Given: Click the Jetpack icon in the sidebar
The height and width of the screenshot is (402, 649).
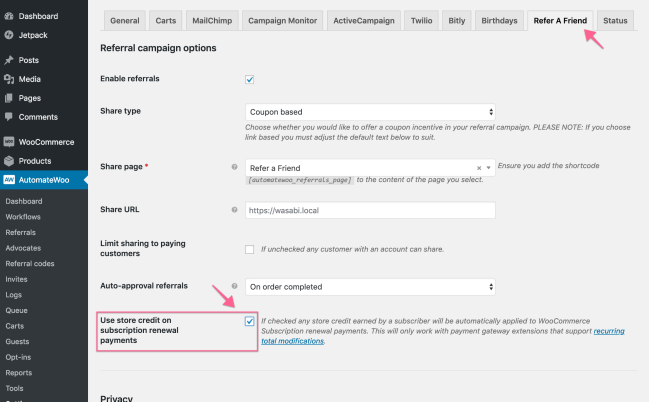Looking at the screenshot, I should click(9, 34).
